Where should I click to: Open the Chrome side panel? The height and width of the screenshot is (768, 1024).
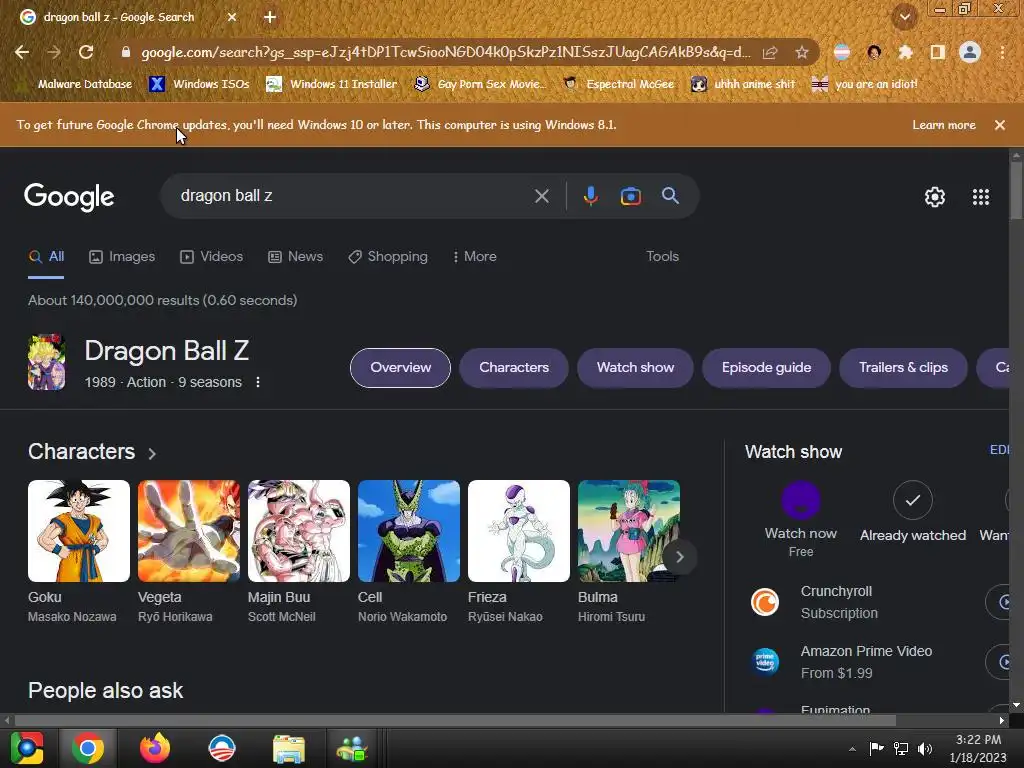point(937,52)
